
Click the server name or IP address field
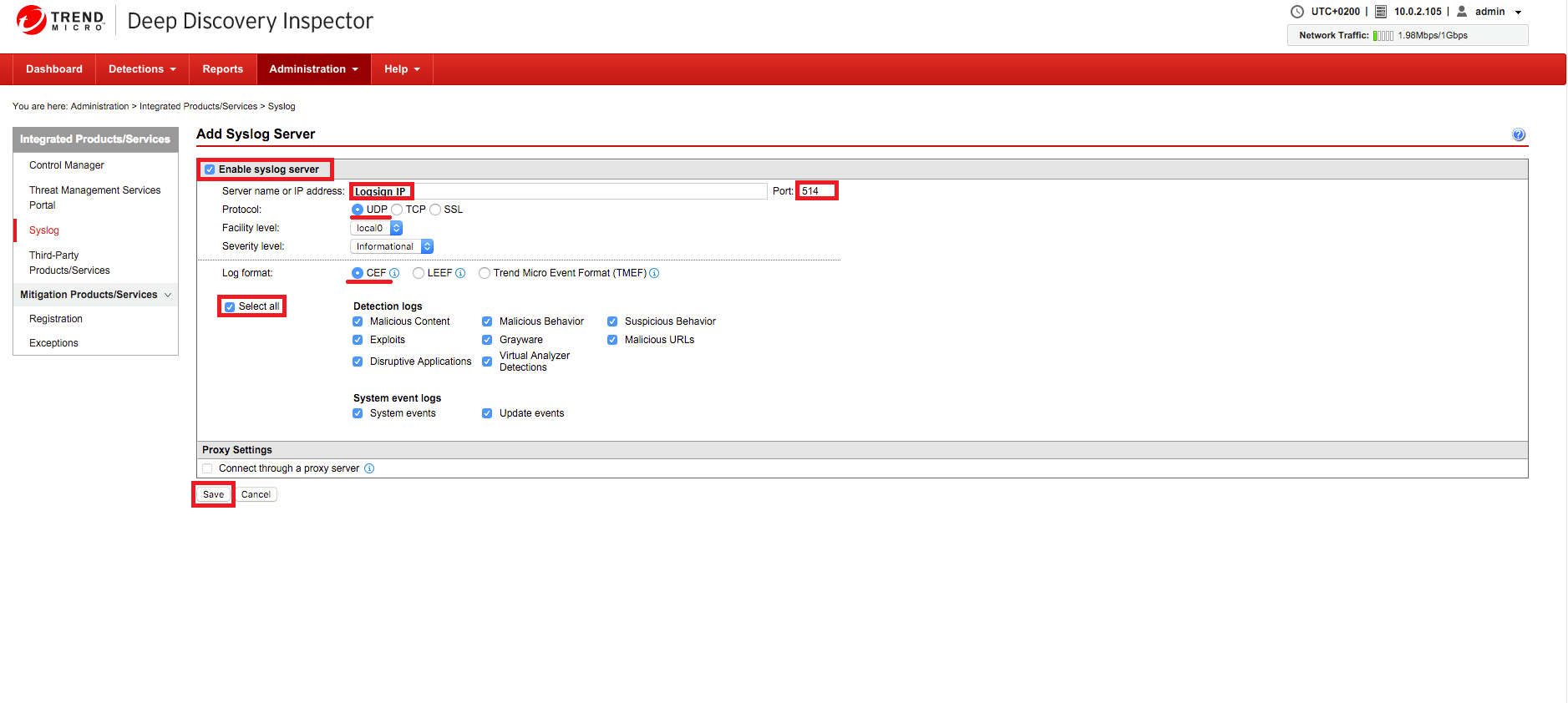pyautogui.click(x=558, y=191)
